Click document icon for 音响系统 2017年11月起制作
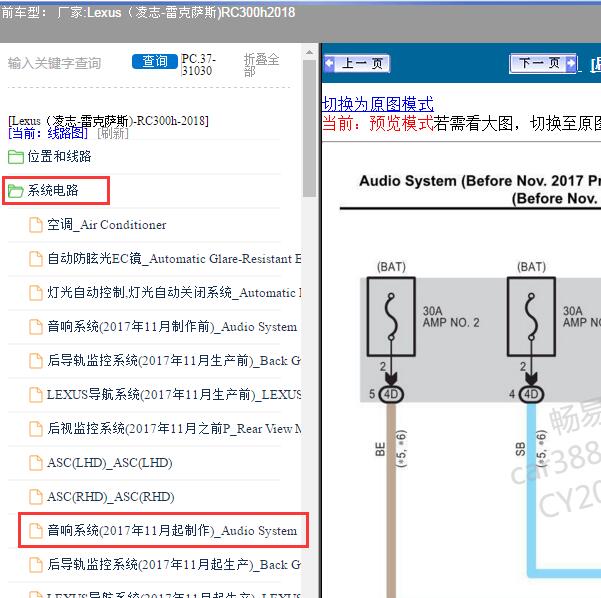Image resolution: width=601 pixels, height=598 pixels. [x=36, y=531]
